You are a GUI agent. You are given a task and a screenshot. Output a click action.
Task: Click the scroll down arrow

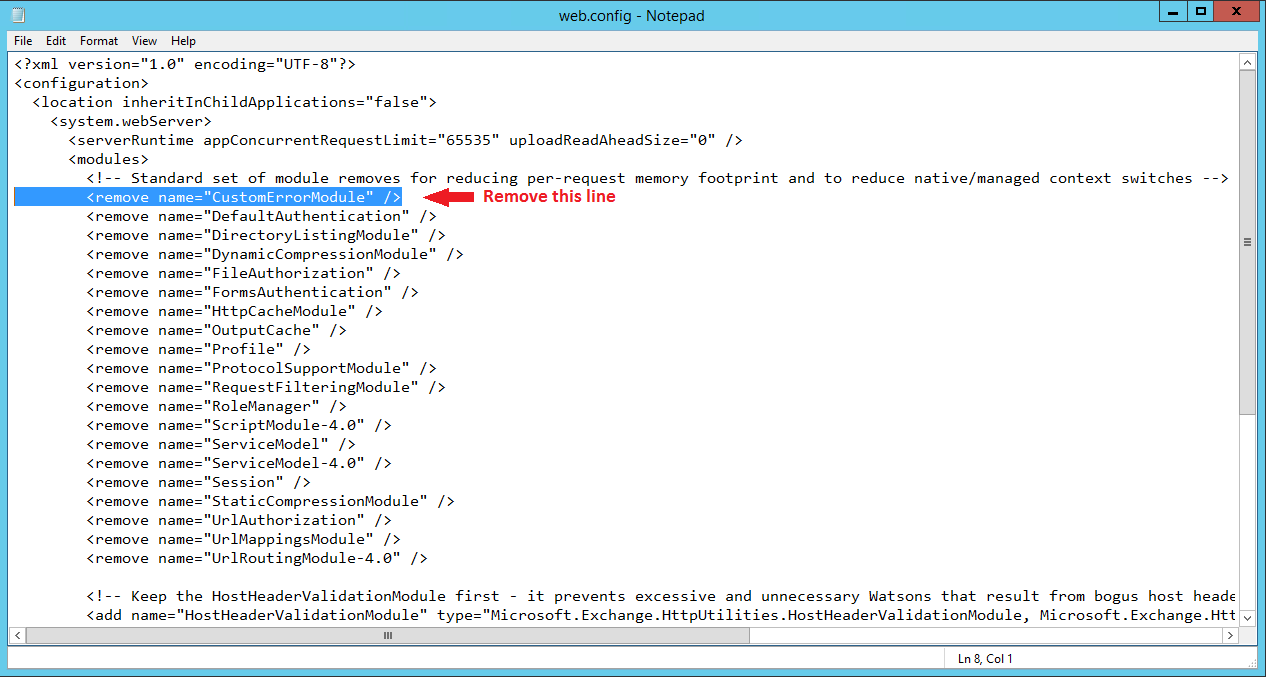pos(1247,618)
